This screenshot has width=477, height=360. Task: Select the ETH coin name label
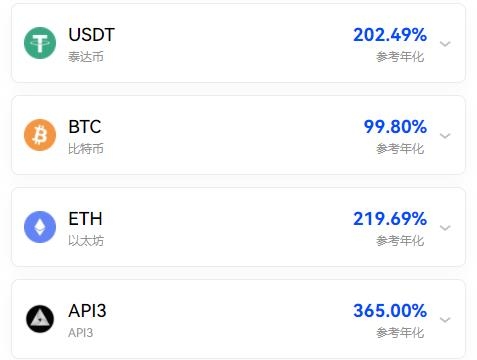click(85, 219)
